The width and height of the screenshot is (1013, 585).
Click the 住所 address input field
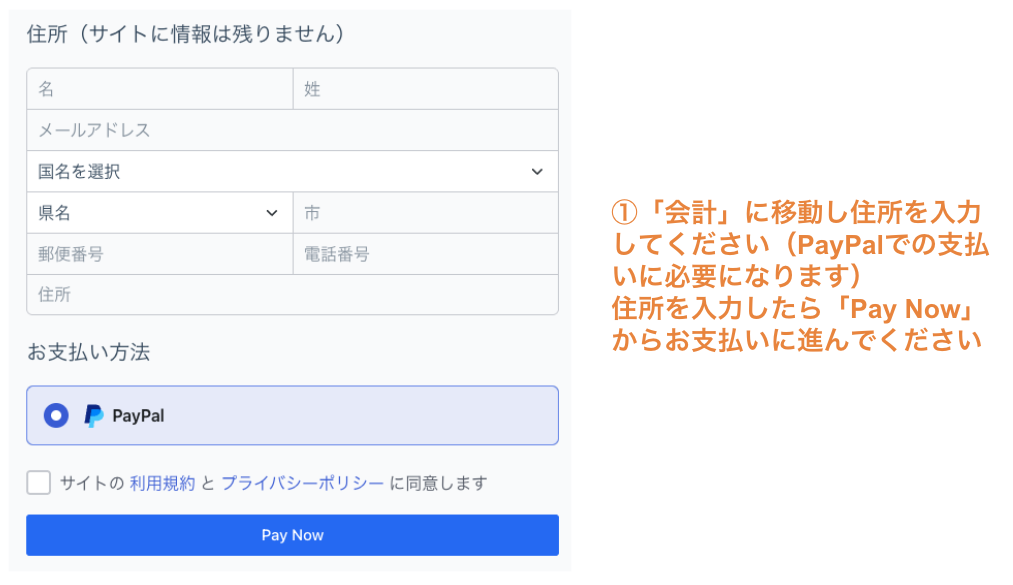[x=293, y=294]
